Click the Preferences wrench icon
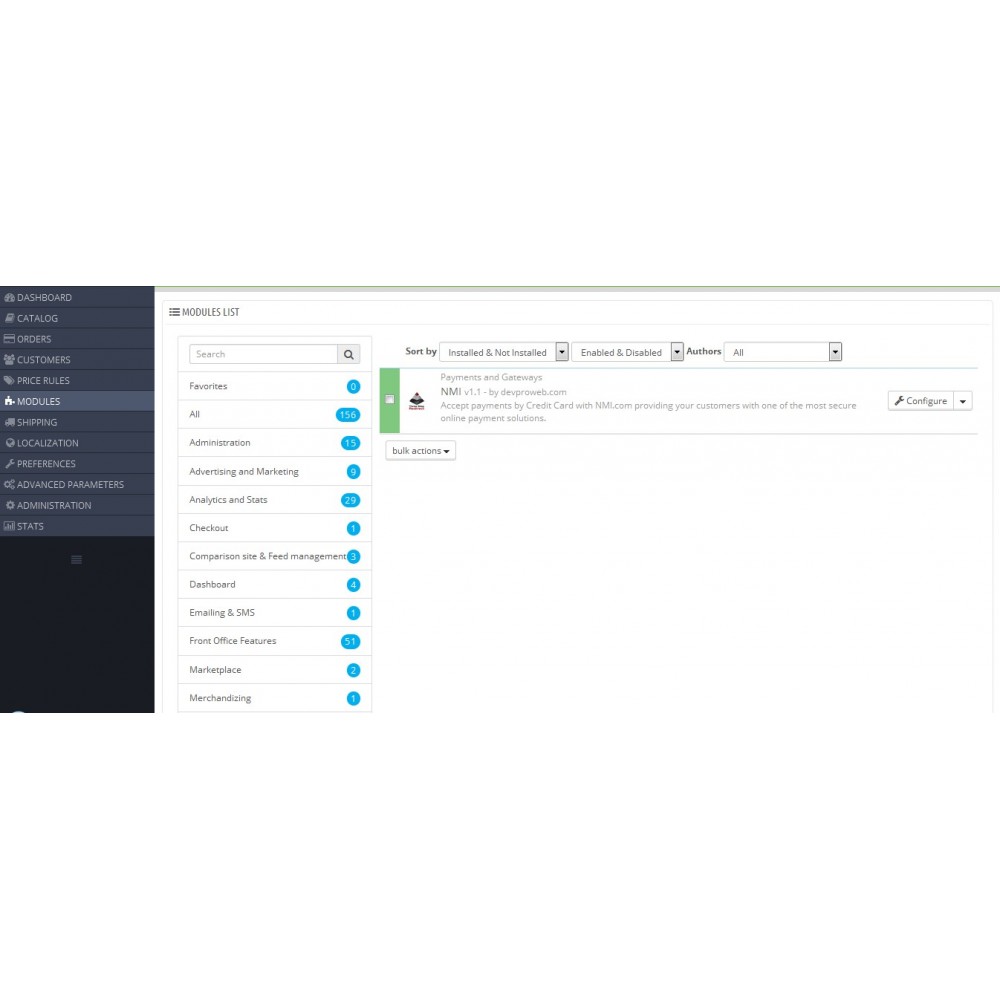Viewport: 1000px width, 1000px height. pyautogui.click(x=10, y=464)
